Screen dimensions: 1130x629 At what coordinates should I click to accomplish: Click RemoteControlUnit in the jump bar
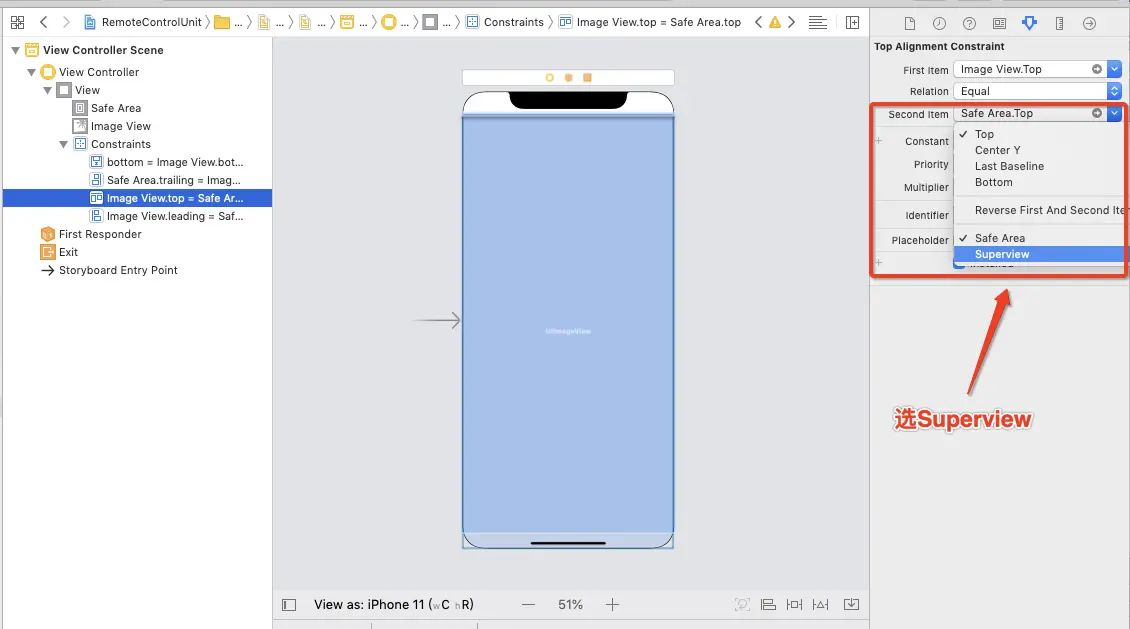pos(151,22)
